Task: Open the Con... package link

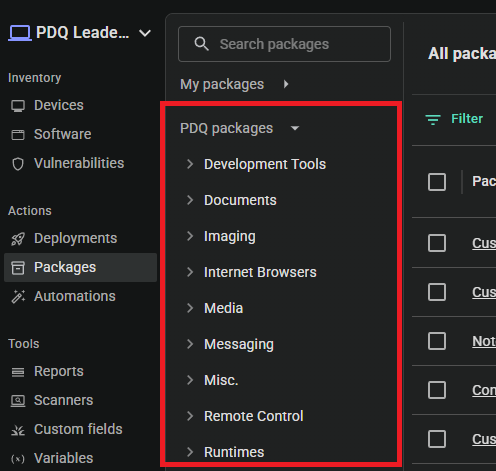Action: coord(484,390)
